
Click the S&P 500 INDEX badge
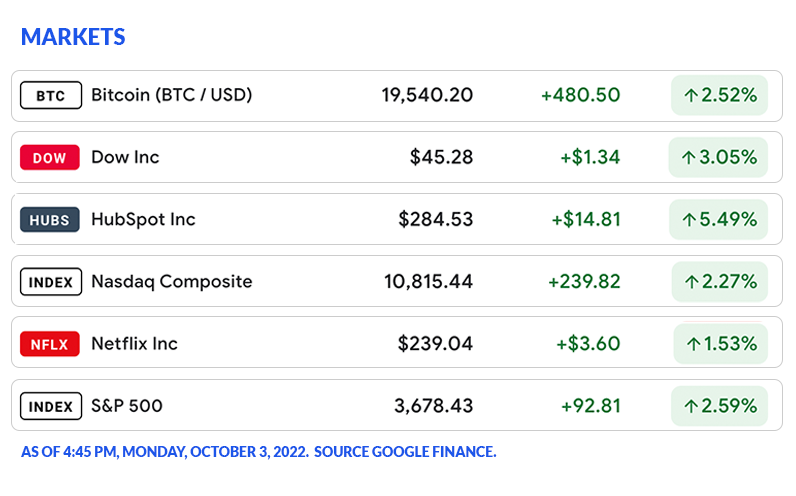50,406
